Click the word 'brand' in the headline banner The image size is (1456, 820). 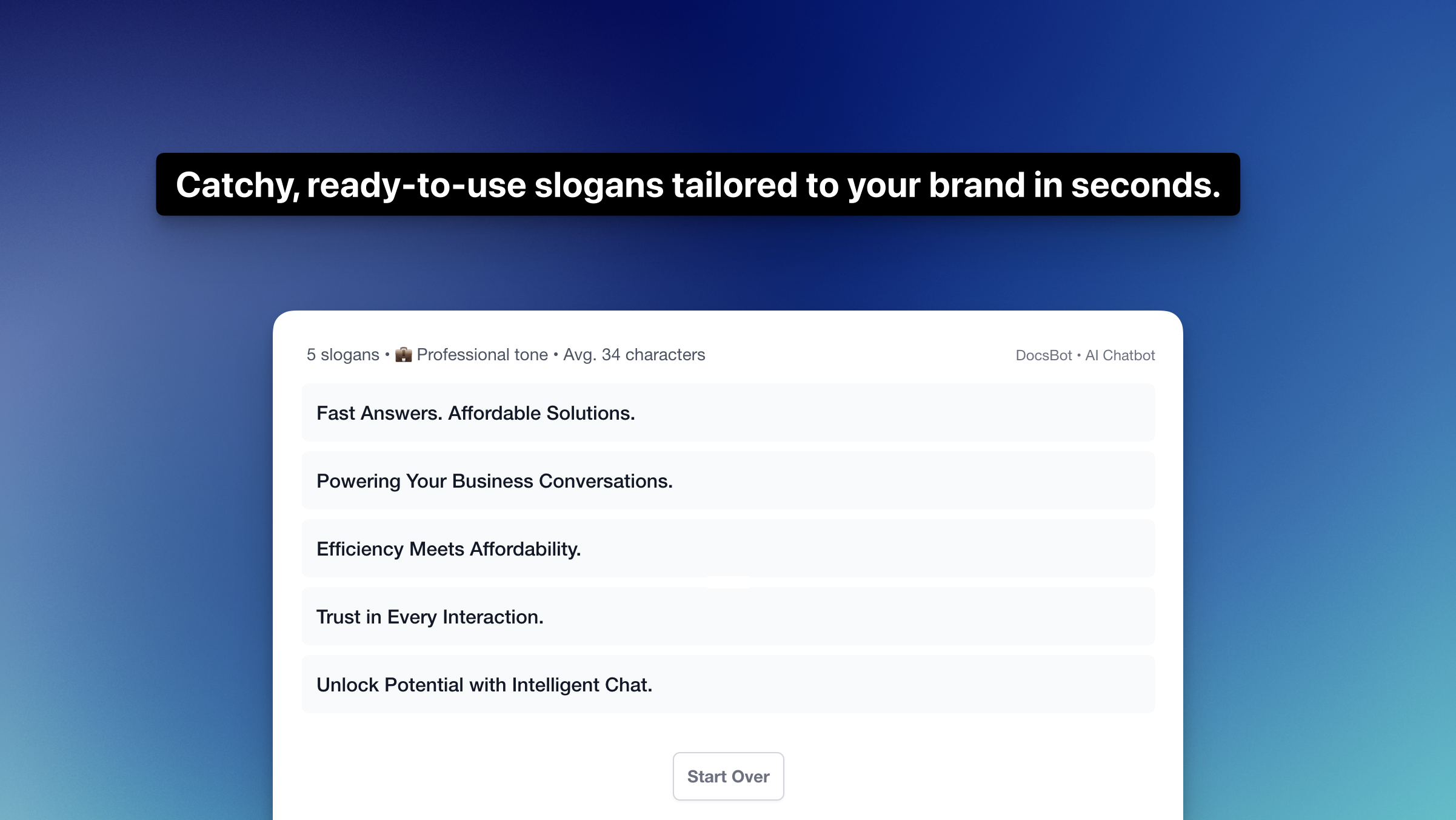tap(977, 185)
